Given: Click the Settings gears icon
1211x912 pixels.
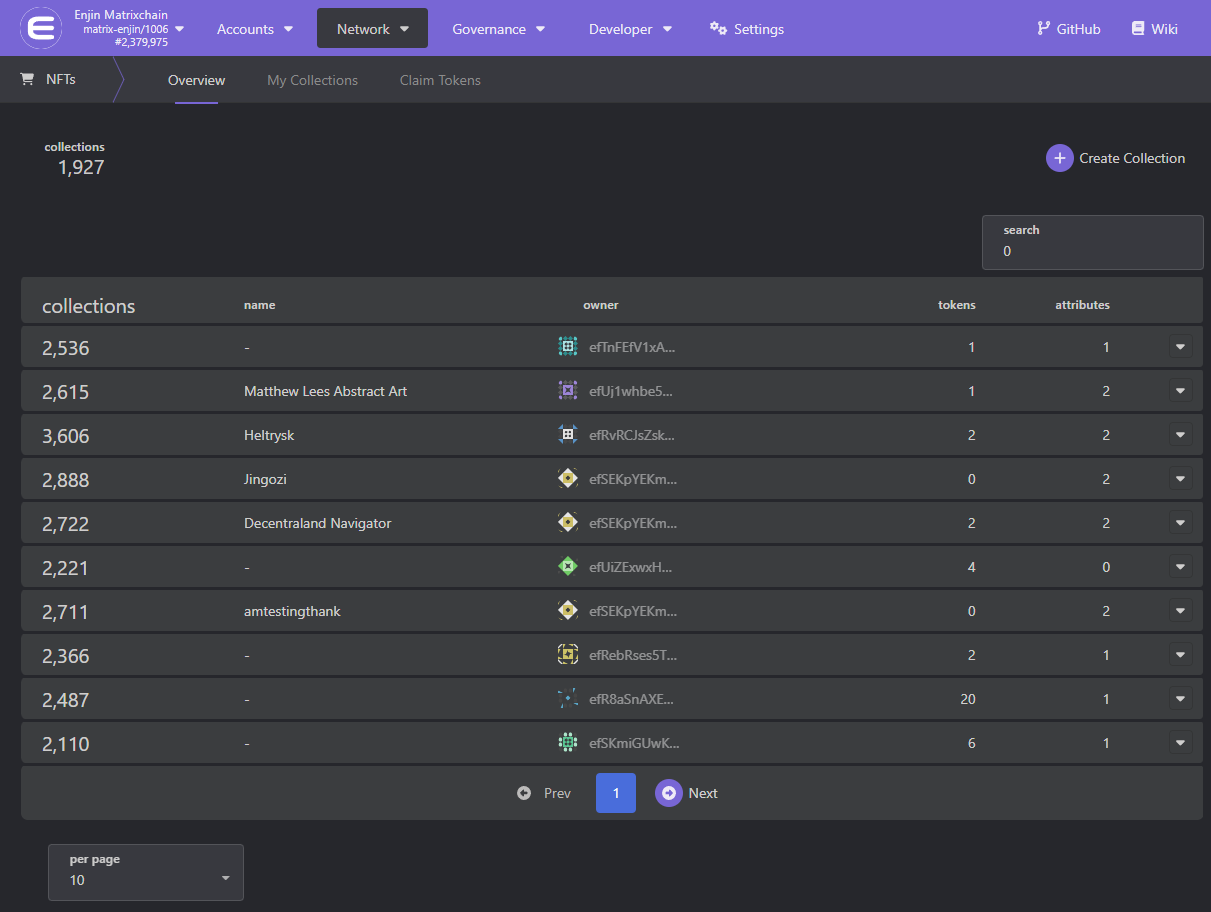Looking at the screenshot, I should tap(718, 29).
